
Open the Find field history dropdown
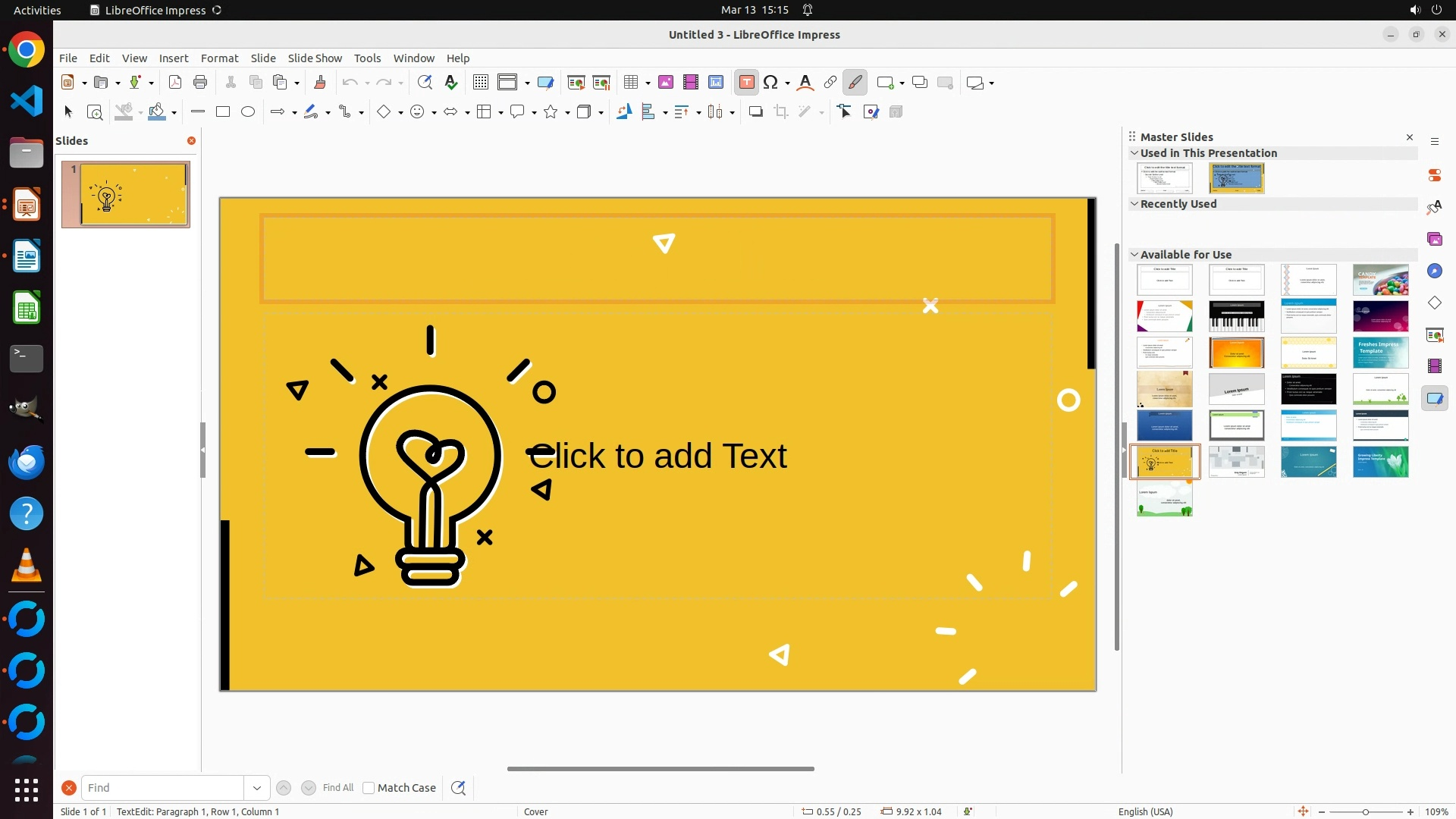257,788
